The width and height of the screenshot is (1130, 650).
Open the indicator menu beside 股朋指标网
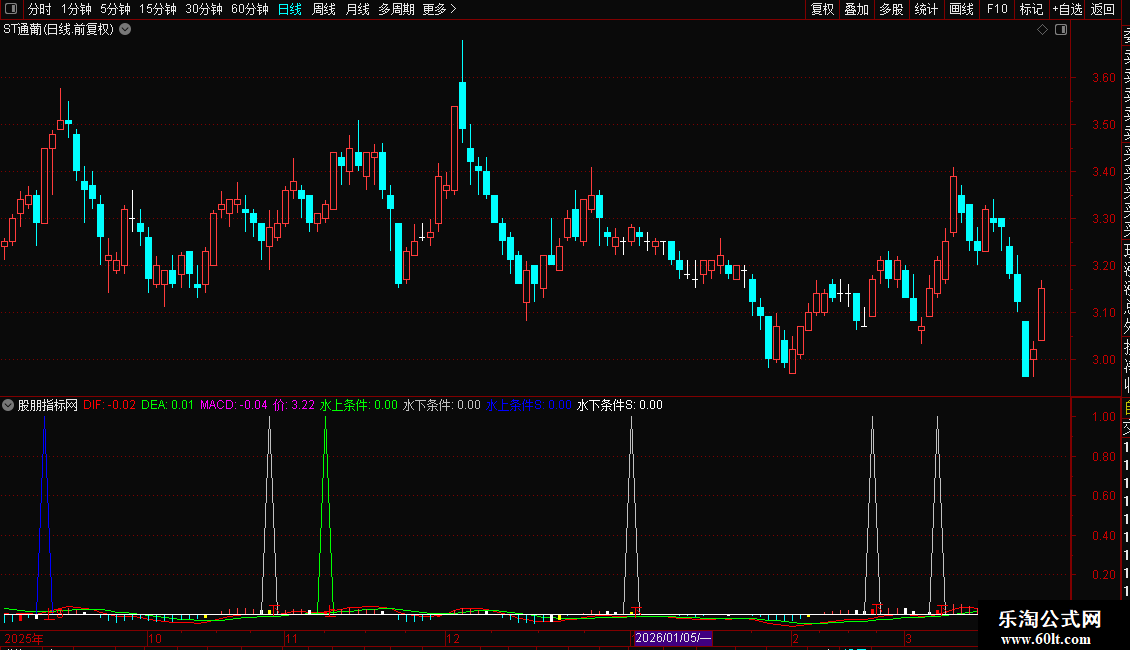pyautogui.click(x=8, y=405)
